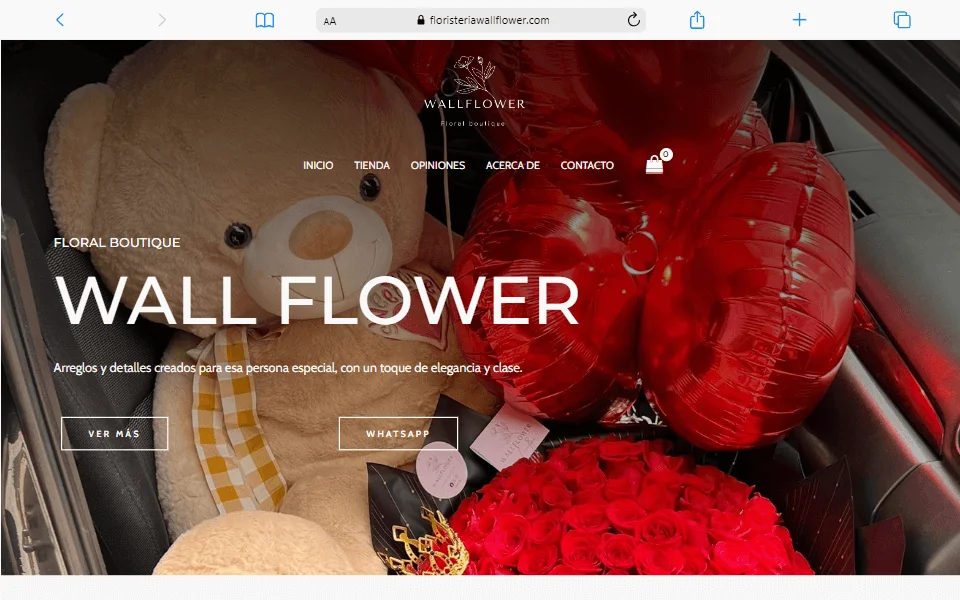Click the page reload icon

pos(632,18)
